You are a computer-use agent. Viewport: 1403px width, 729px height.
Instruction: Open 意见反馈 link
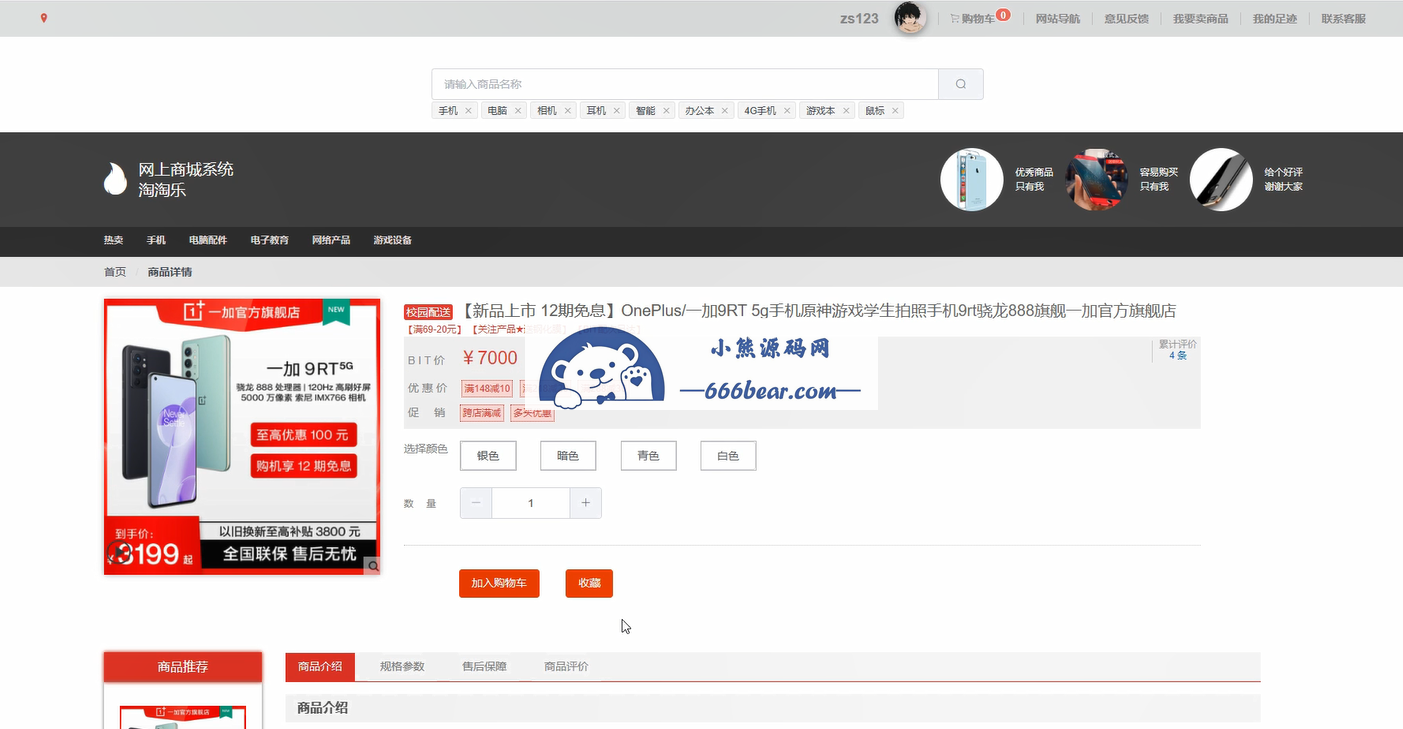pos(1126,19)
